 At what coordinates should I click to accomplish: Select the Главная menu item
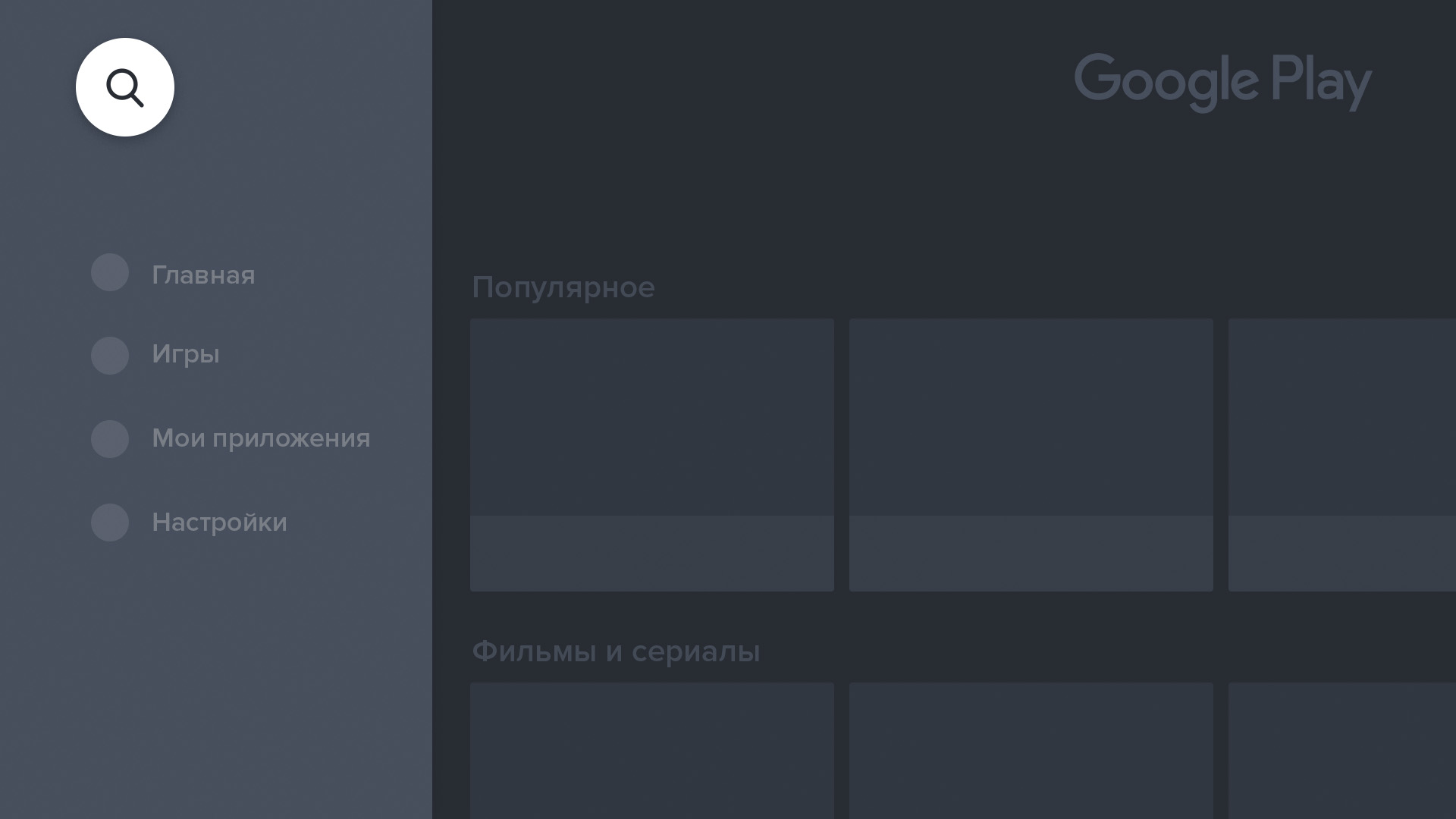tap(203, 275)
